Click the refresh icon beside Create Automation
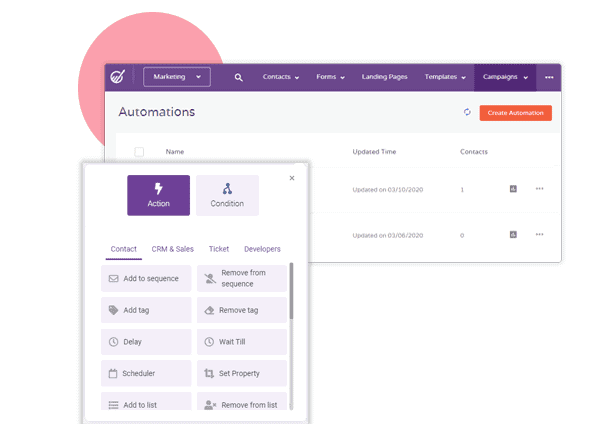This screenshot has width=614, height=424. (x=467, y=112)
